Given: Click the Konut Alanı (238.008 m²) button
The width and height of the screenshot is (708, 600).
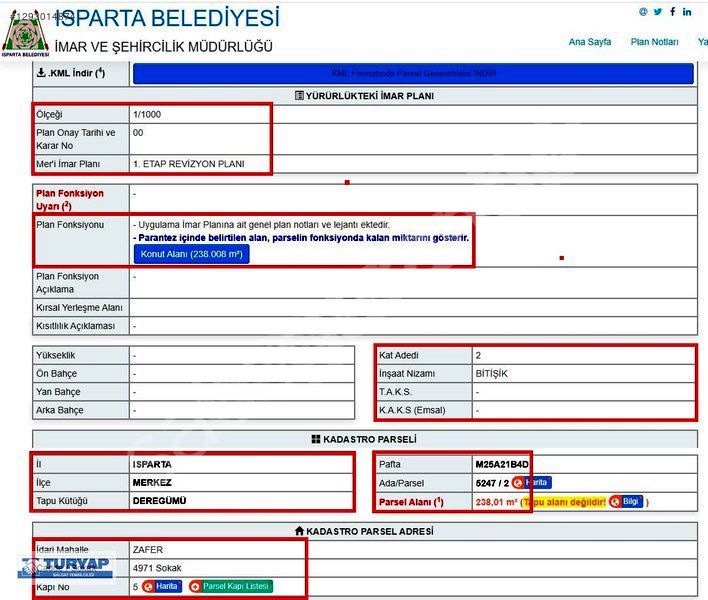Looking at the screenshot, I should point(192,254).
